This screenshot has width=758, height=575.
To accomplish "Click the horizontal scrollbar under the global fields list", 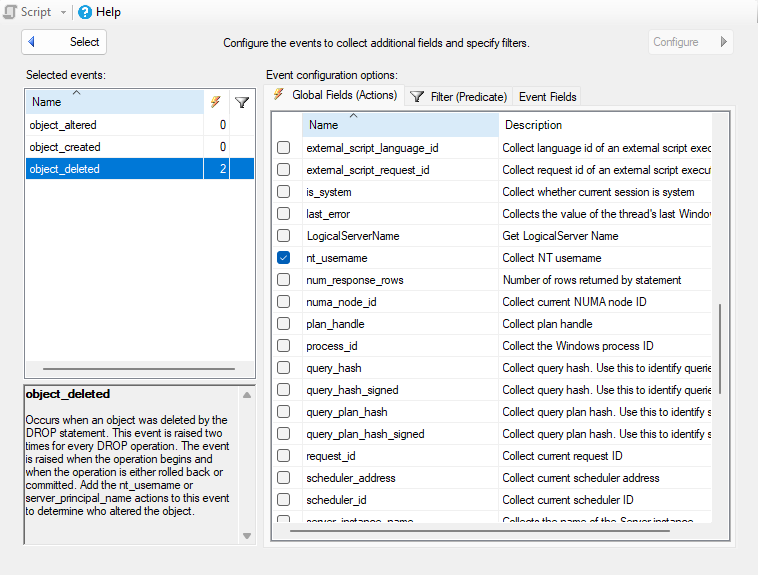I will 480,531.
